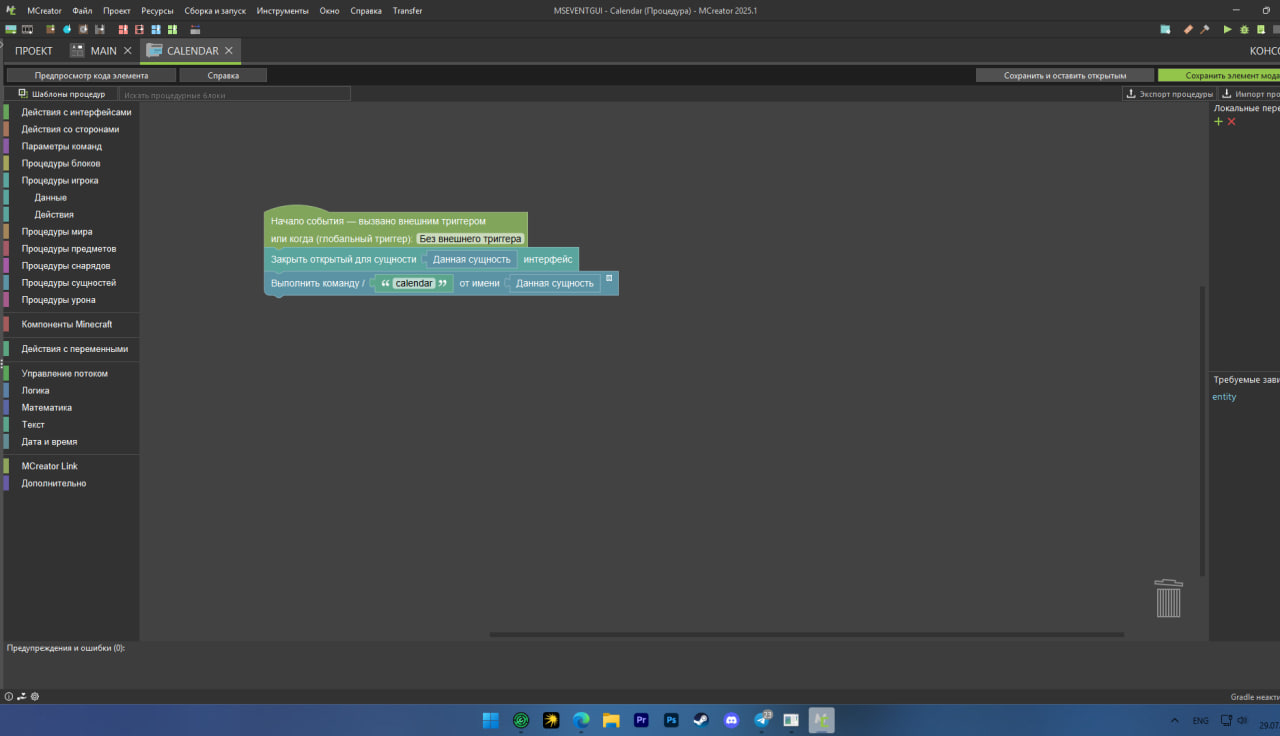
Task: Click the Справка button below the tabs
Action: [223, 75]
